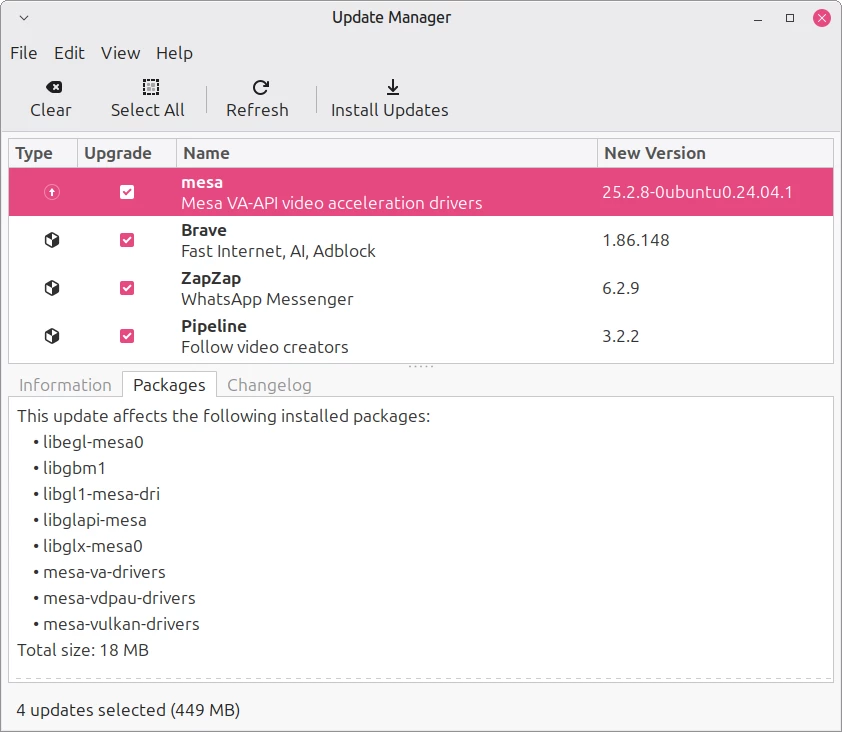This screenshot has width=842, height=732.
Task: Click mesa-vulkan-drivers in package list
Action: click(x=121, y=624)
